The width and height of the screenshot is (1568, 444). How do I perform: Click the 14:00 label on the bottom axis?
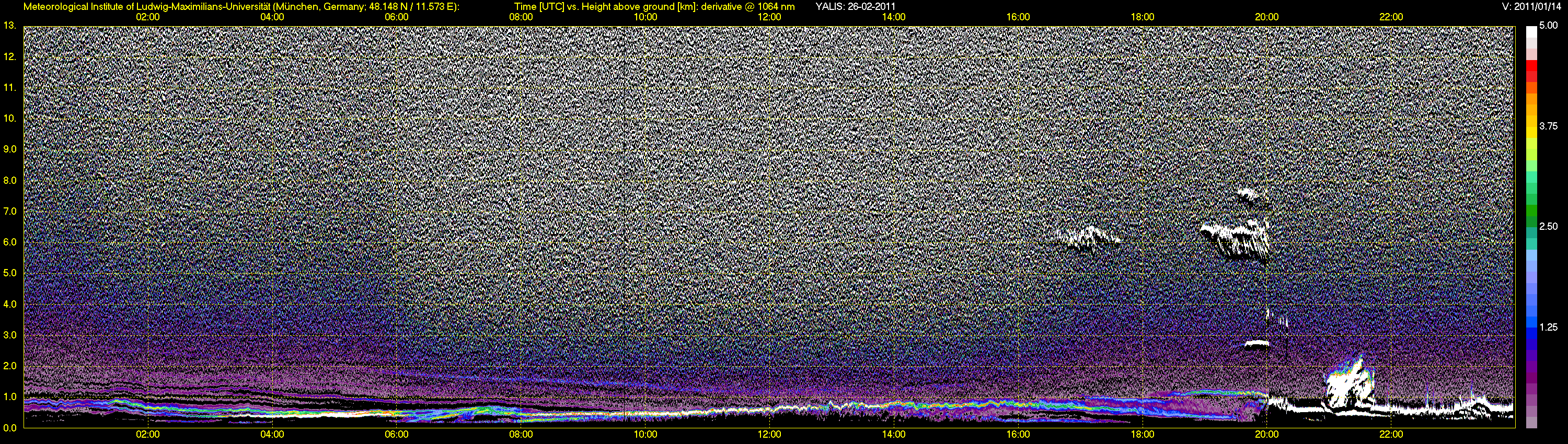coord(894,434)
